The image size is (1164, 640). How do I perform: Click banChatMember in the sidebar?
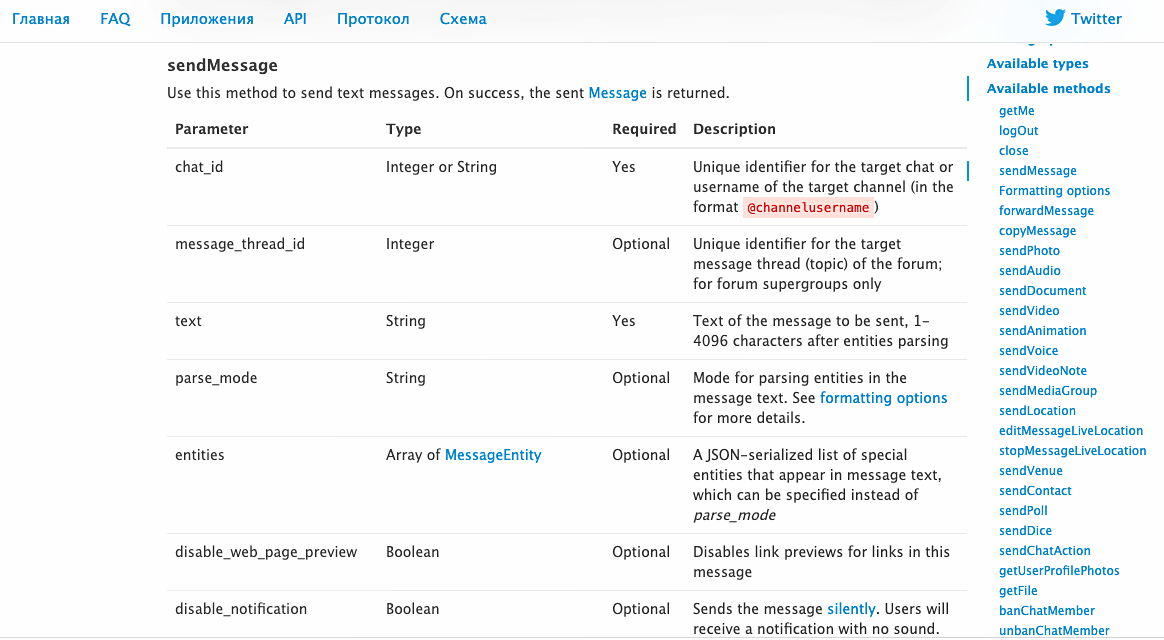click(x=1046, y=610)
